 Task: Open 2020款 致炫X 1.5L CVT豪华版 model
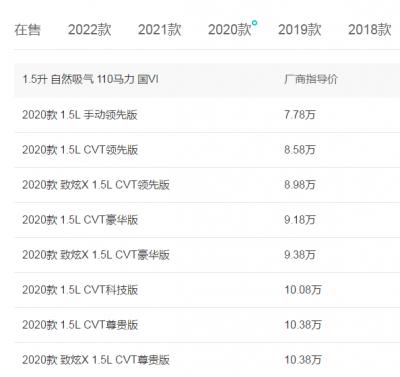96,255
